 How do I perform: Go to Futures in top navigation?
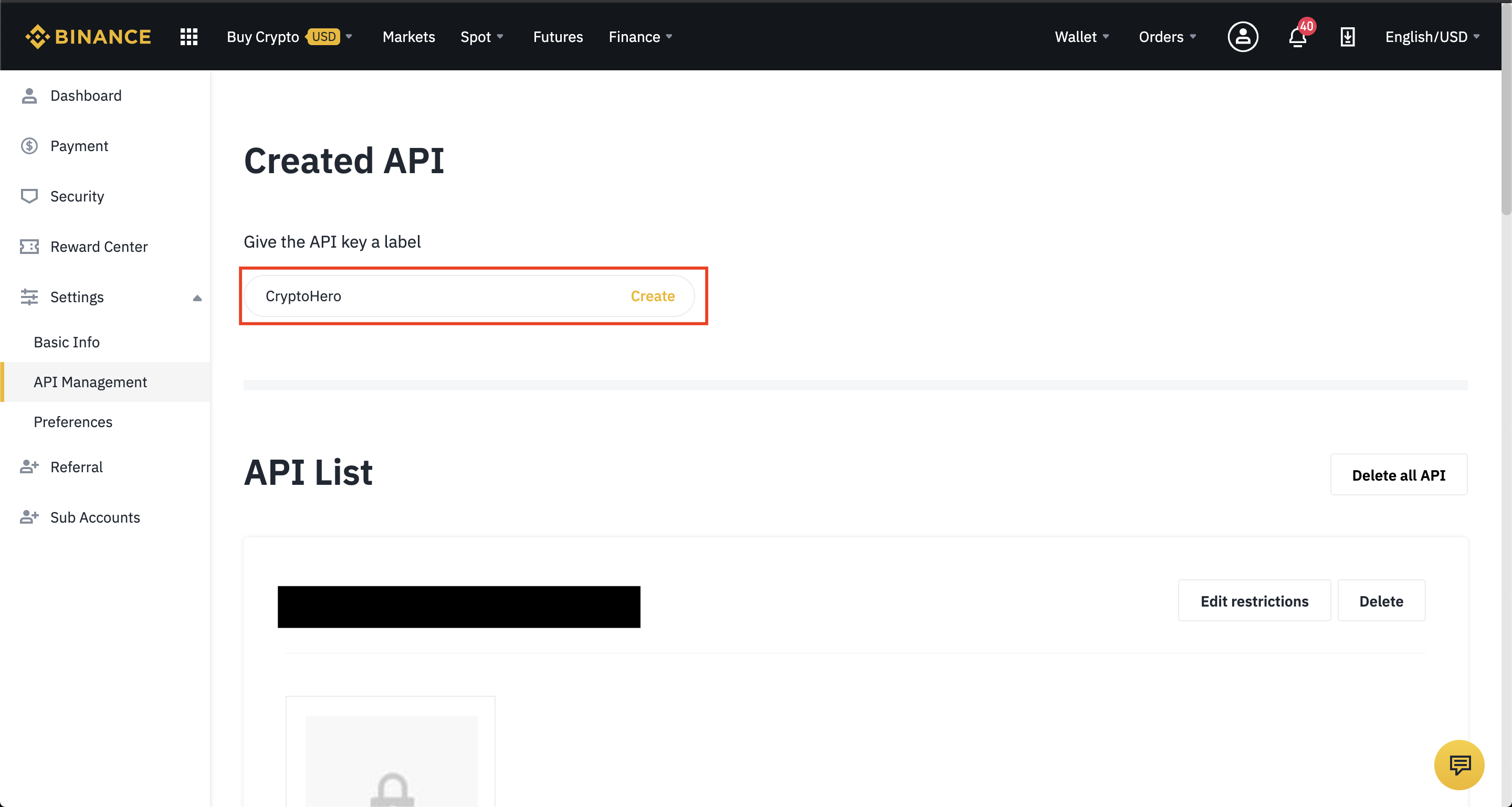[558, 37]
